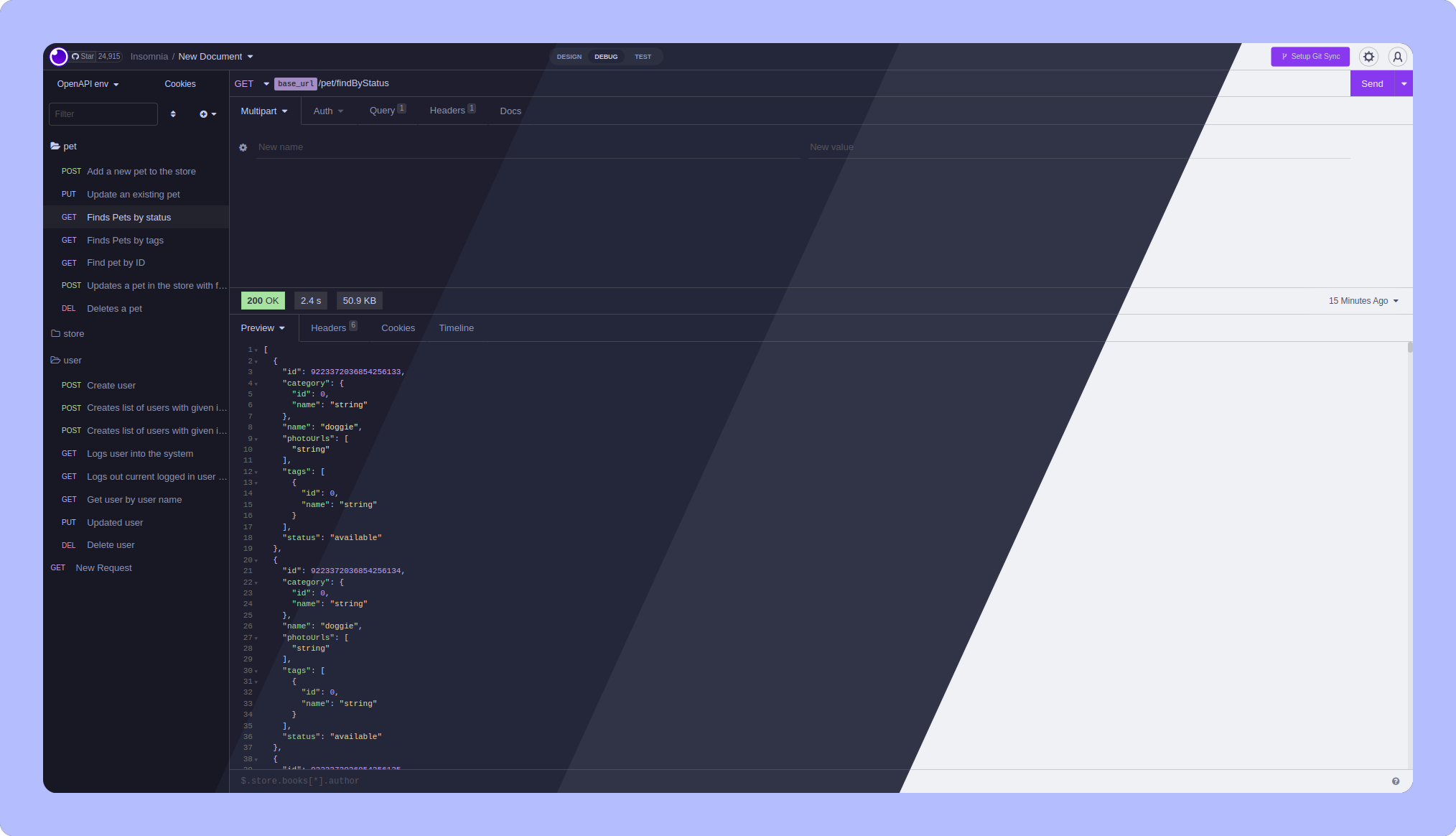Click the gear icon beside New name field
Image resolution: width=1456 pixels, height=836 pixels.
243,147
